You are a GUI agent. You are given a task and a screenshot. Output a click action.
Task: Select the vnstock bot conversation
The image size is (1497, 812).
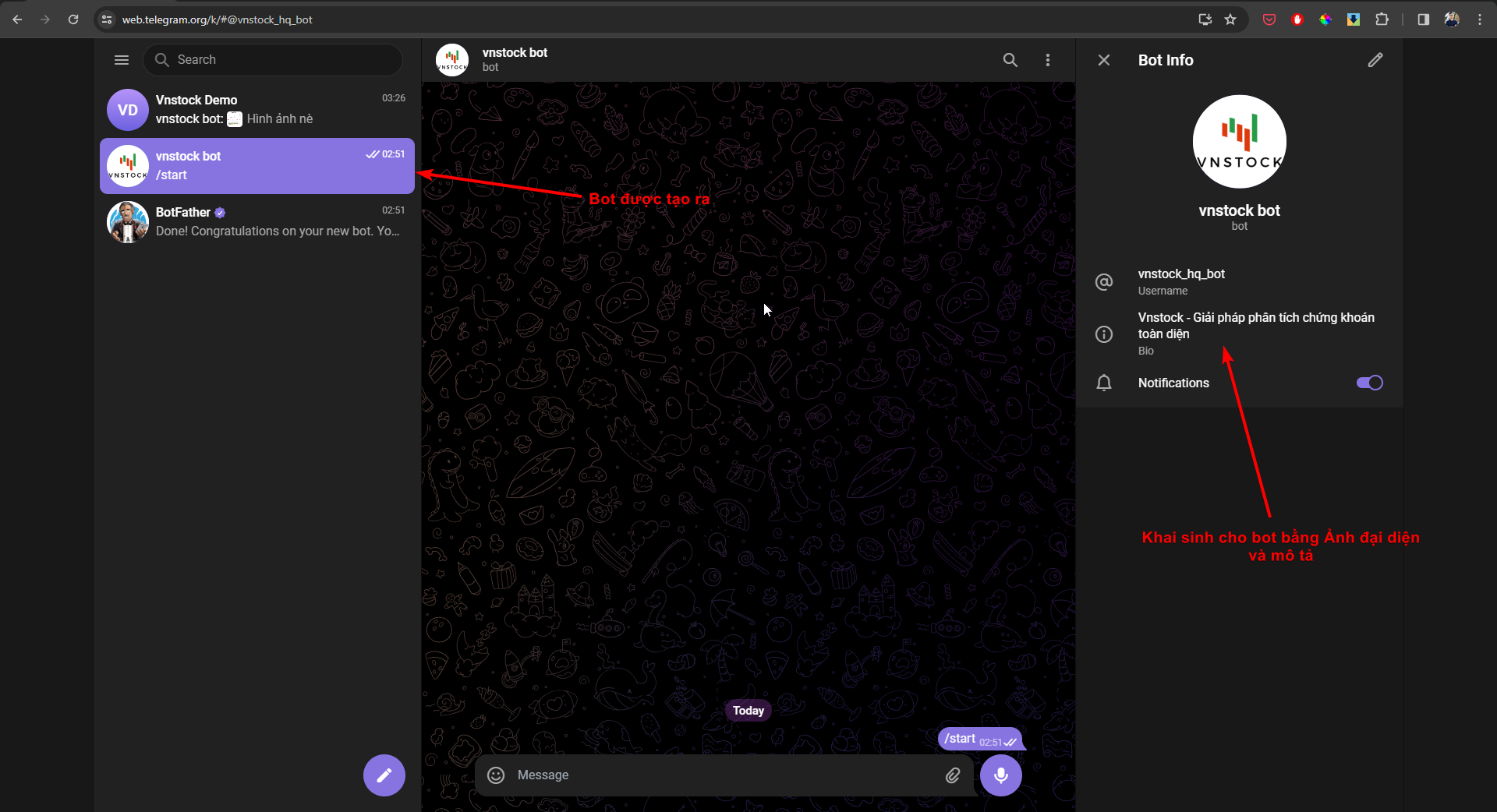[x=257, y=166]
